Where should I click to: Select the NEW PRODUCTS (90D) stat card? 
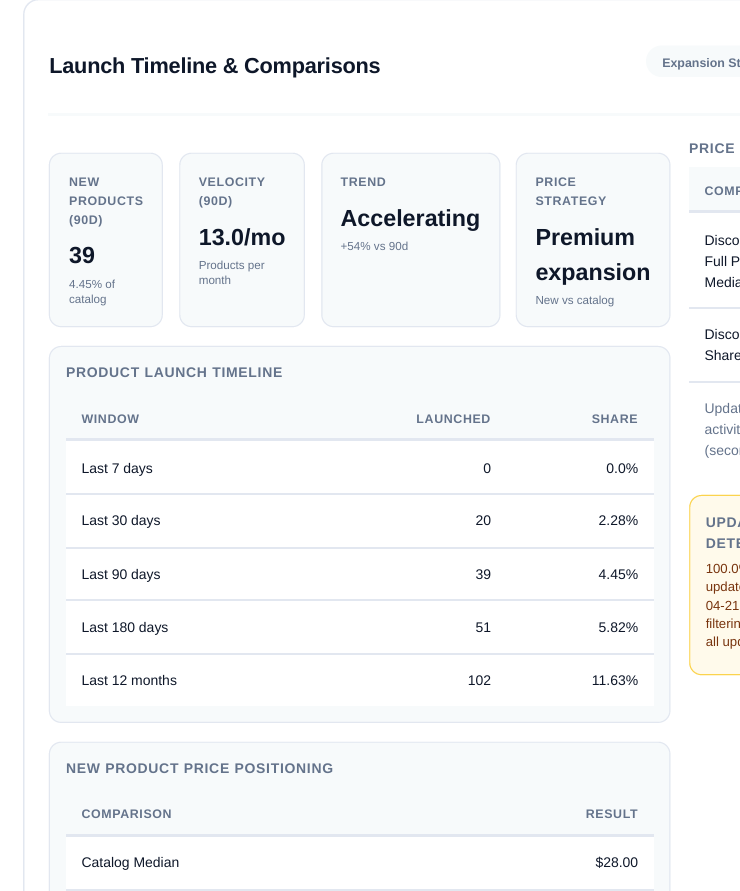106,240
